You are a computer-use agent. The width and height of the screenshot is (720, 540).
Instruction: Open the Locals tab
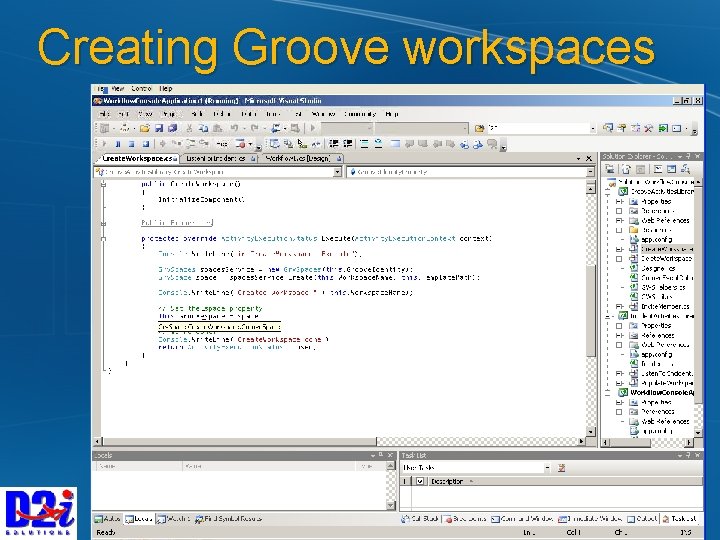(139, 519)
